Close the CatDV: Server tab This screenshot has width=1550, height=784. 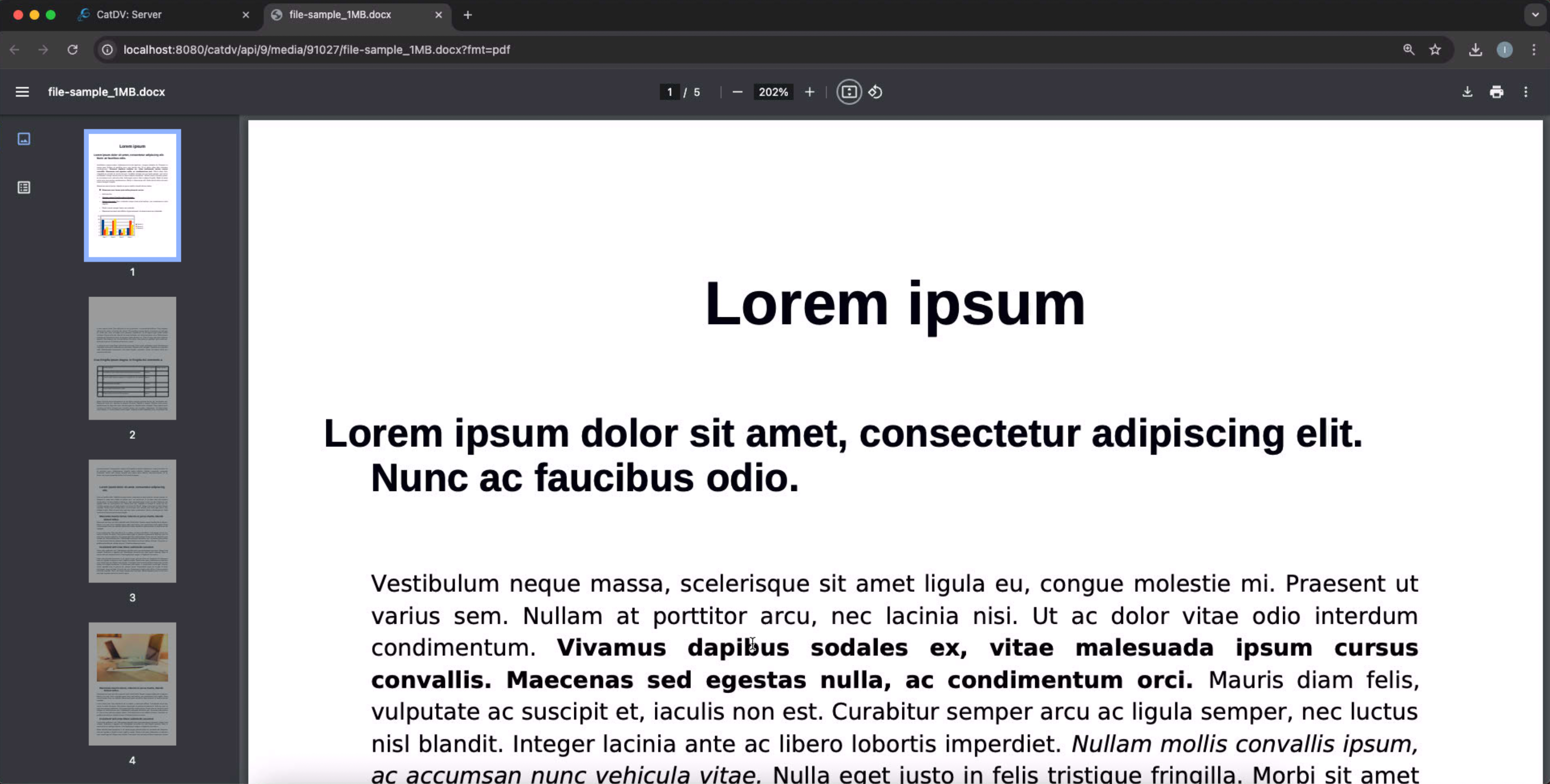(245, 15)
